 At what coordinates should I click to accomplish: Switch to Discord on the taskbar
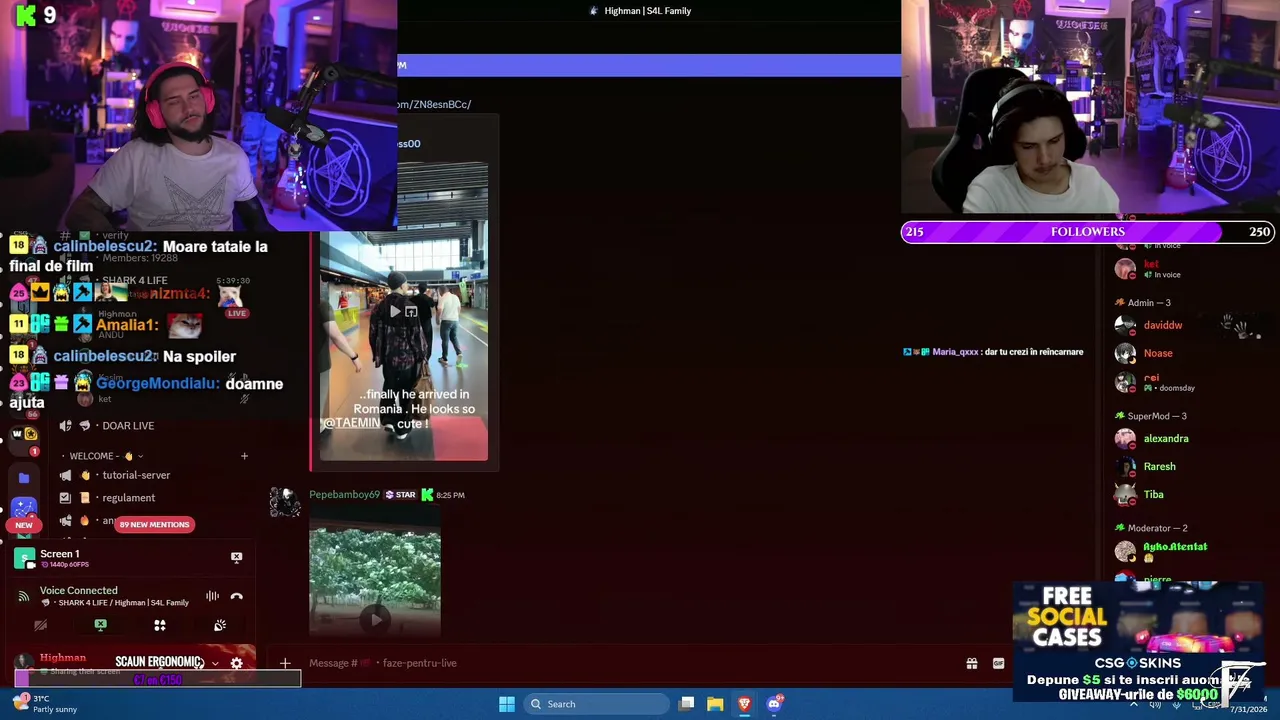pyautogui.click(x=774, y=704)
